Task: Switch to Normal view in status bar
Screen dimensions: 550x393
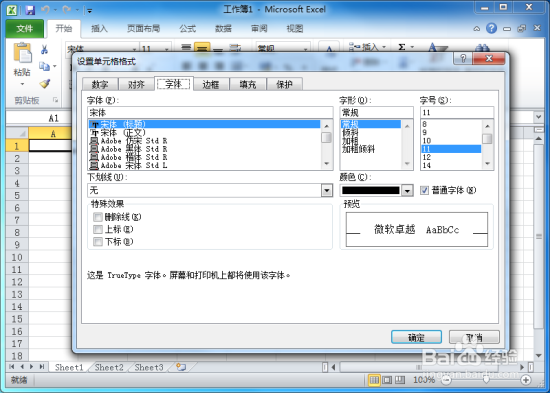Action: (374, 380)
